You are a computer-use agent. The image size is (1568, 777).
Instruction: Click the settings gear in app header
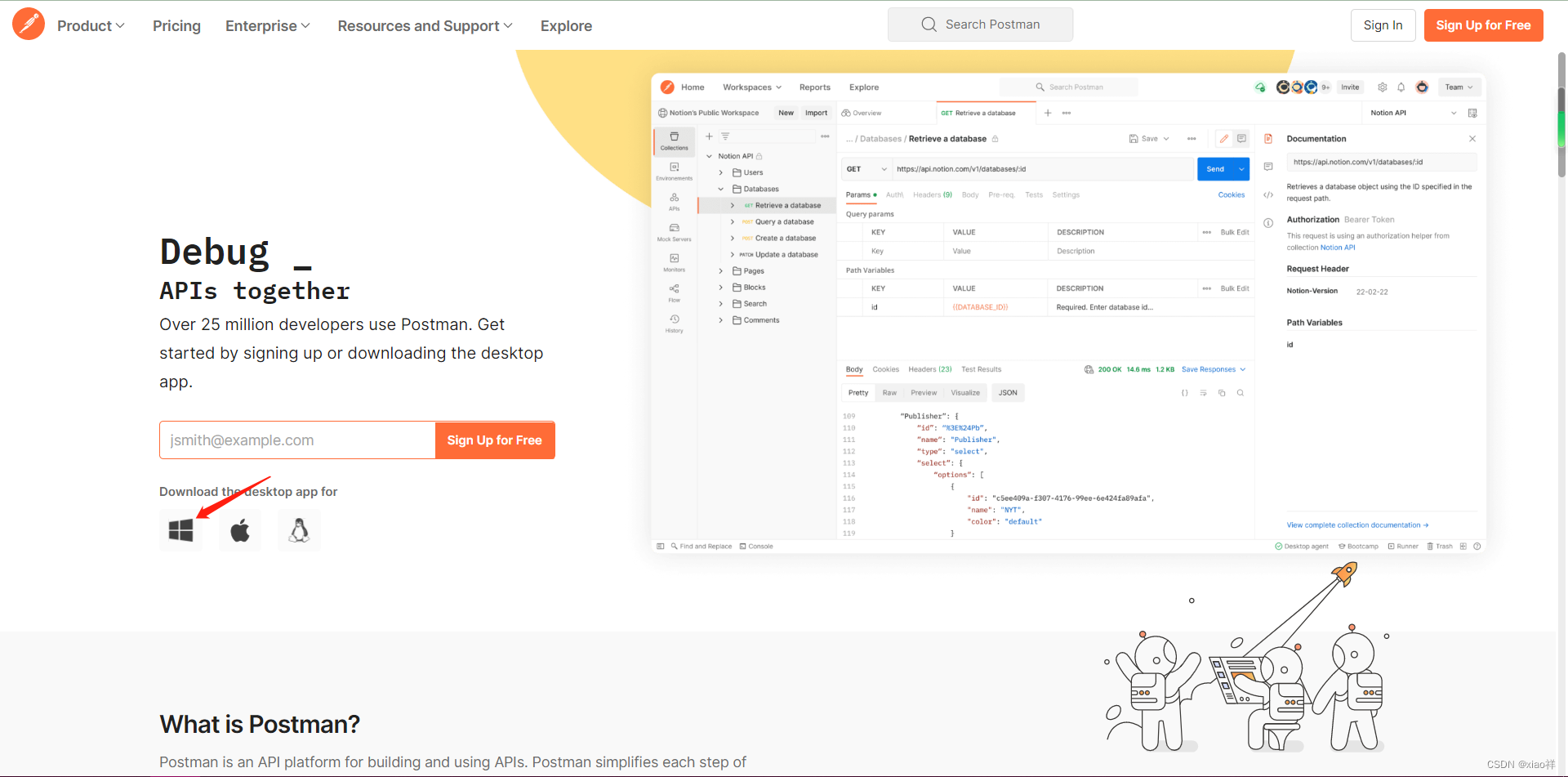(1383, 87)
